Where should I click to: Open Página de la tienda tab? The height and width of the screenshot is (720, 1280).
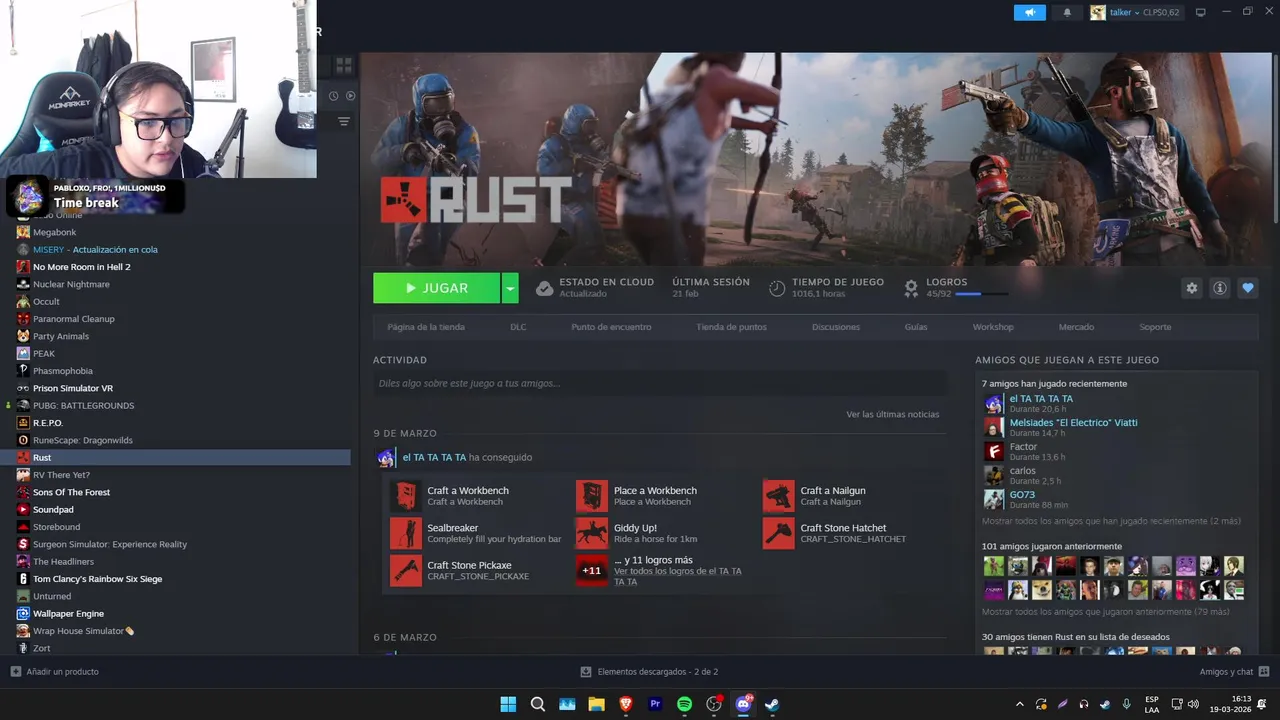(x=426, y=327)
